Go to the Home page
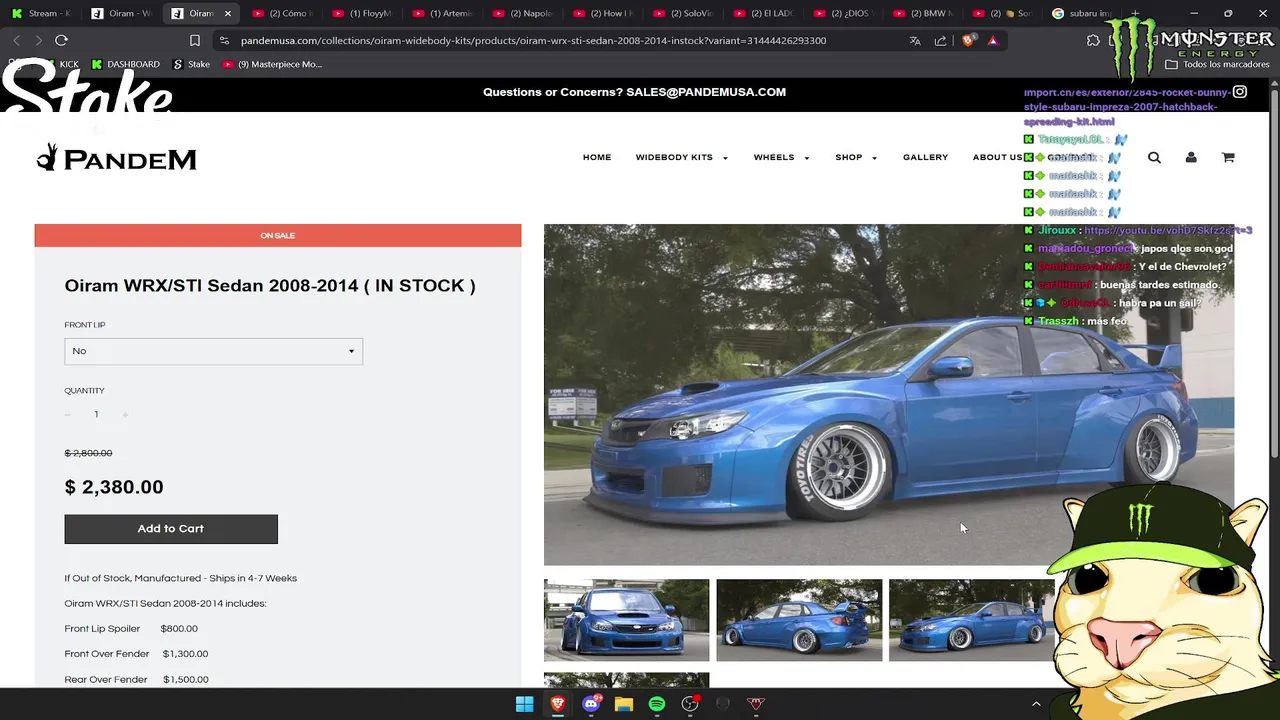The width and height of the screenshot is (1280, 720). coord(597,158)
